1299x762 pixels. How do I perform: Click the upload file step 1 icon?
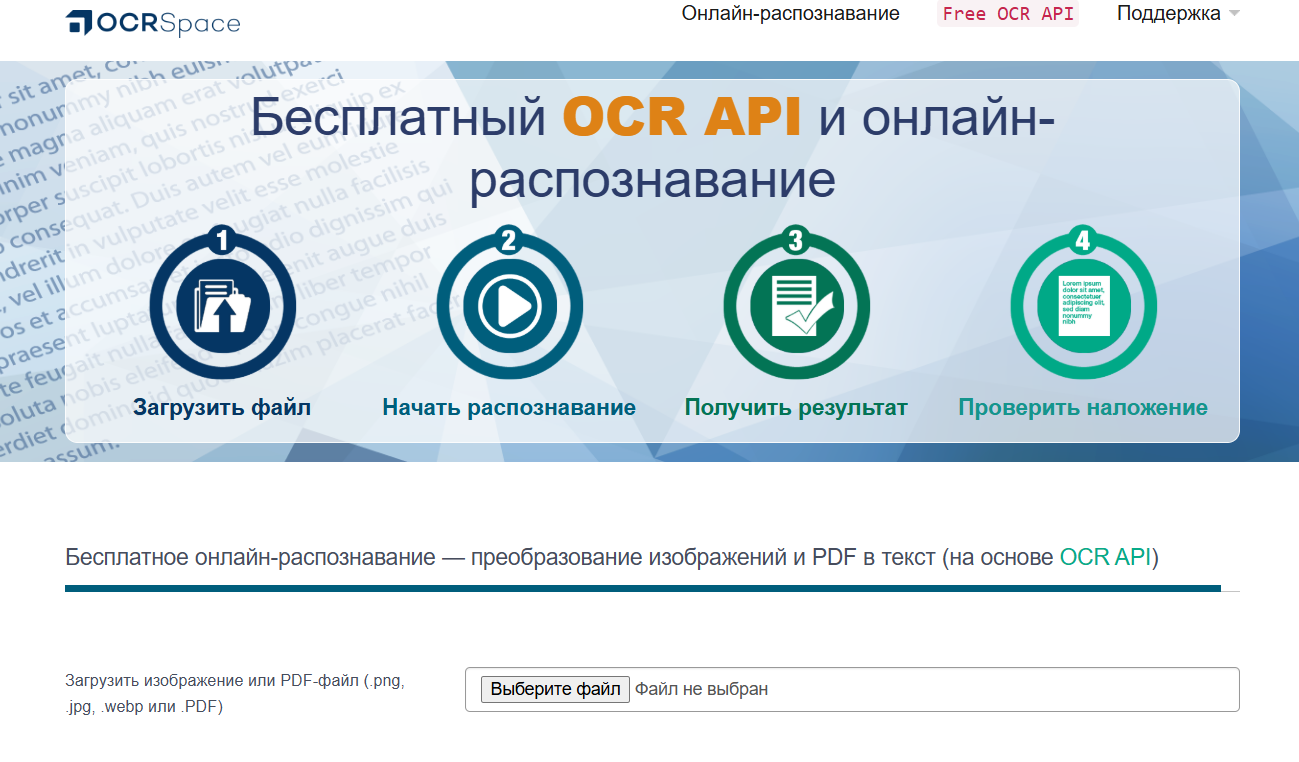point(222,304)
